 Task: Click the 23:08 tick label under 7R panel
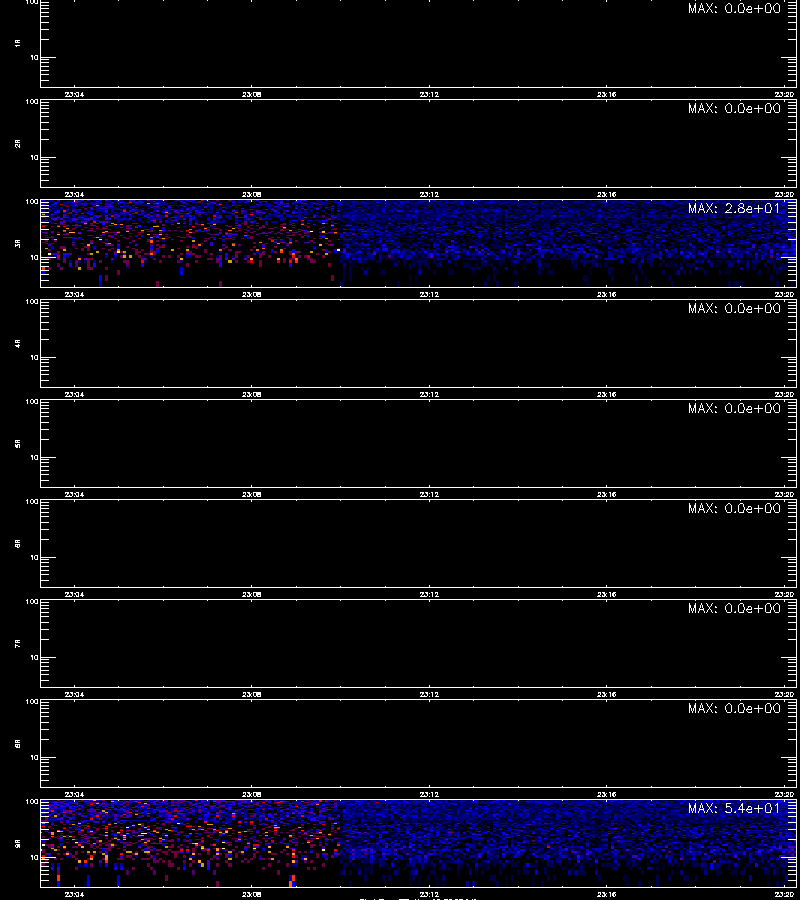pyautogui.click(x=251, y=695)
